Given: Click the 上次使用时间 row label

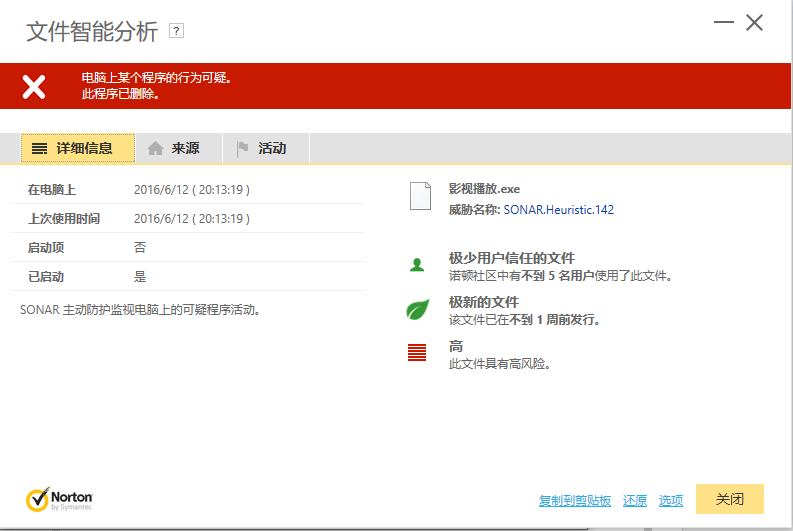Looking at the screenshot, I should point(64,219).
